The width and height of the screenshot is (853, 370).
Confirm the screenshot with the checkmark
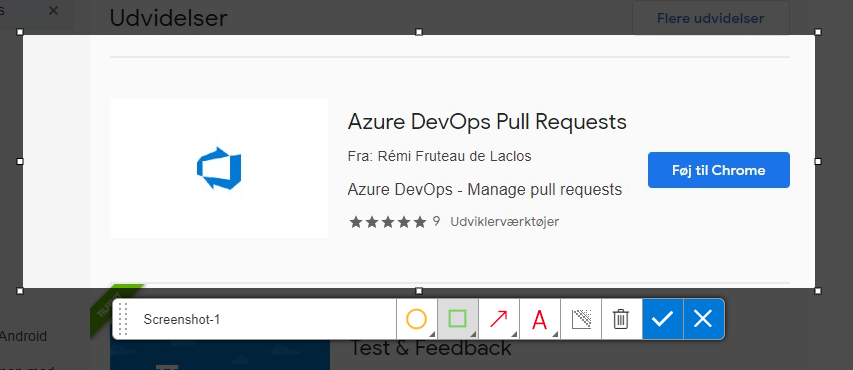663,319
